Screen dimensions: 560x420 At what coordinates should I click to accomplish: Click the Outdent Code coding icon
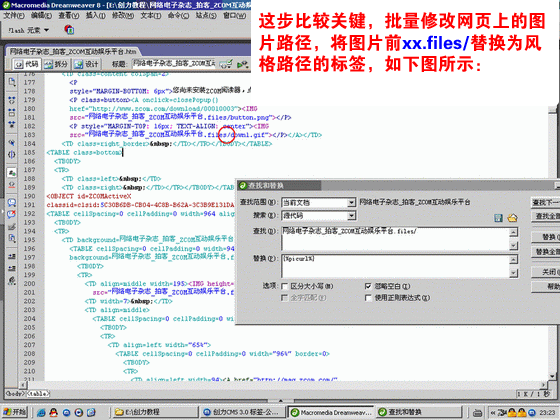coord(12,268)
